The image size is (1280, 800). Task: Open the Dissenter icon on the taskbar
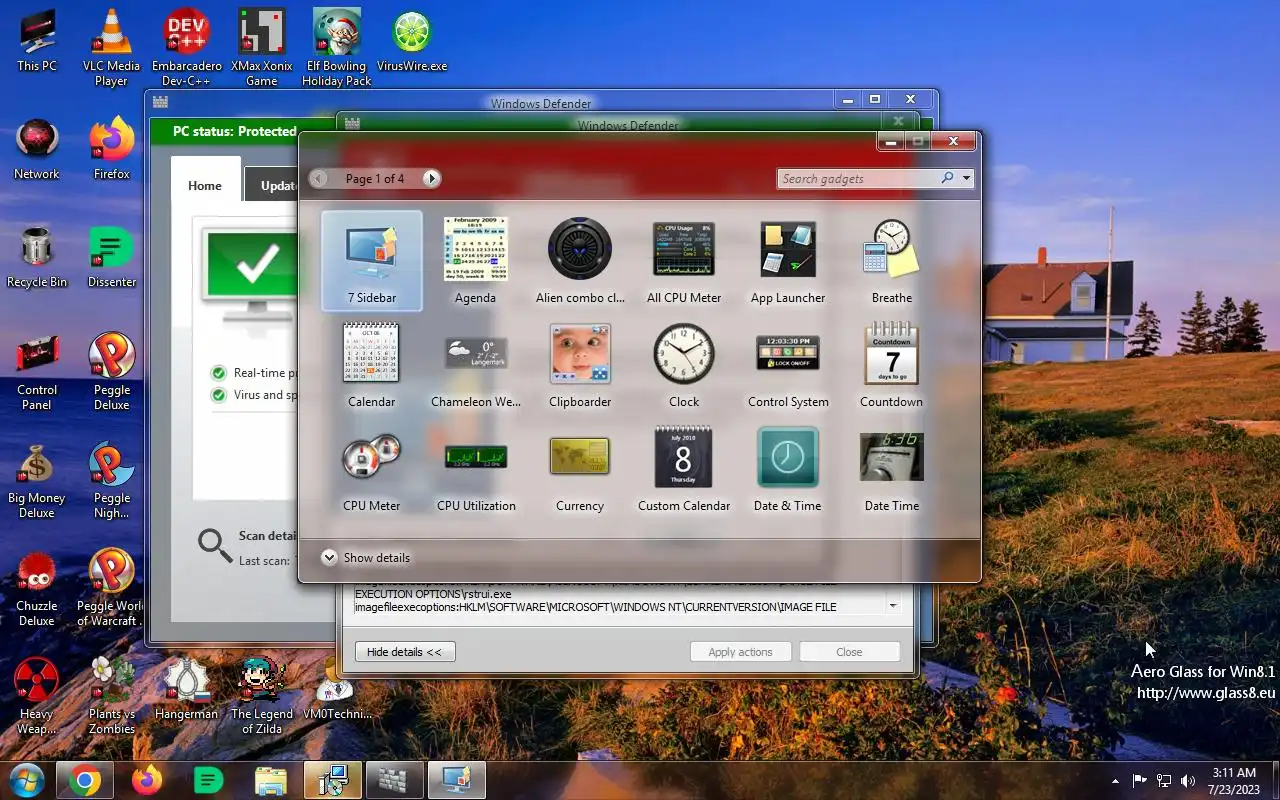click(209, 780)
